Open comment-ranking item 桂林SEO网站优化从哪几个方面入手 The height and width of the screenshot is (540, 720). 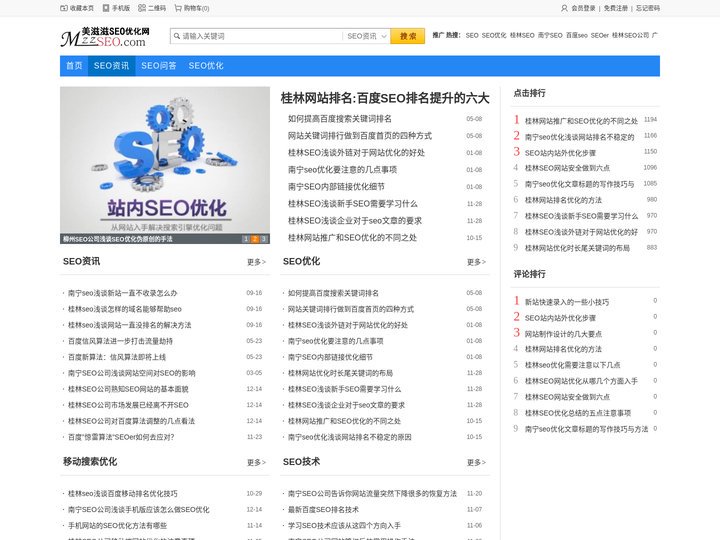point(581,381)
